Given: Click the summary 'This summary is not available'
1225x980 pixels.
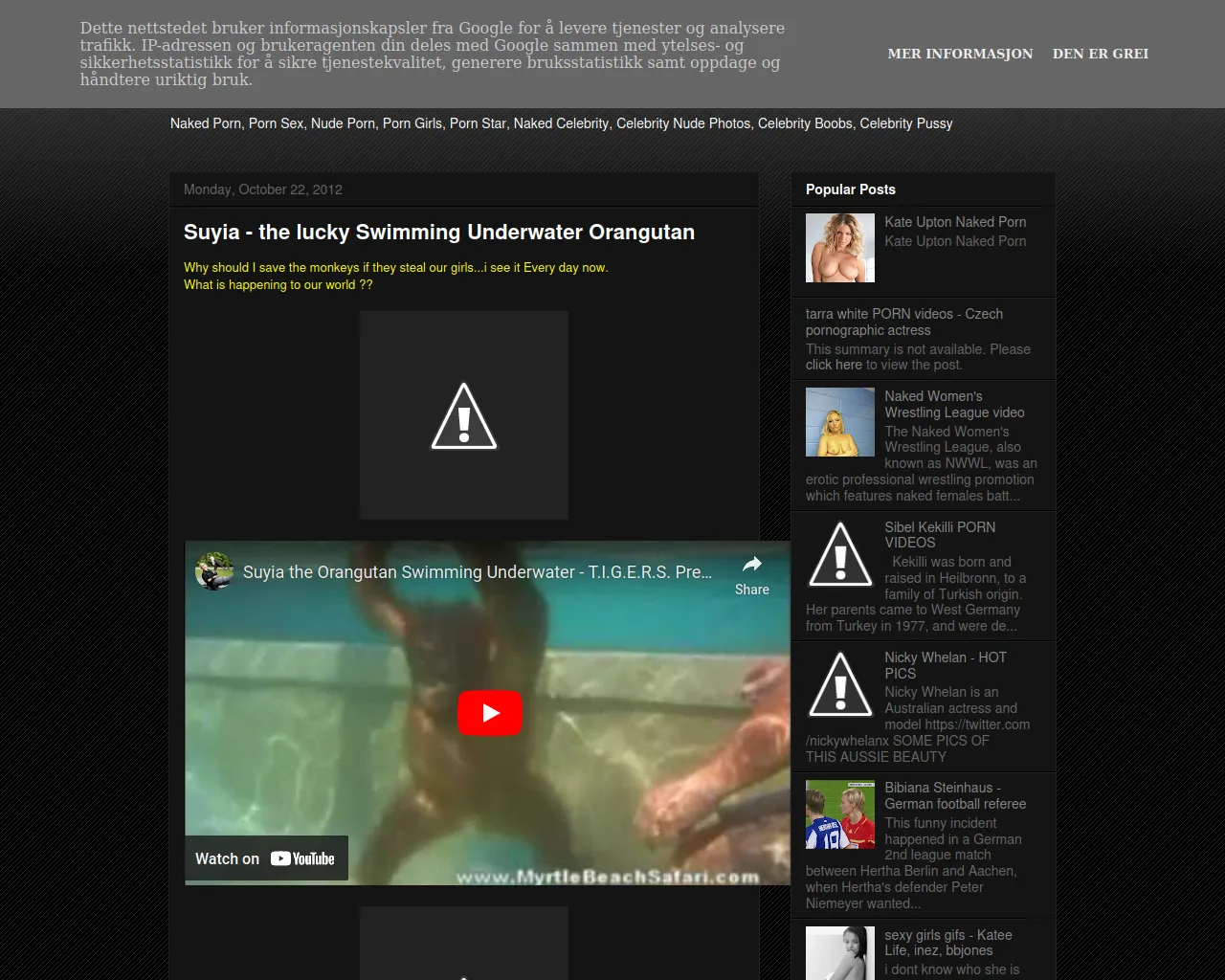Looking at the screenshot, I should click(x=918, y=357).
